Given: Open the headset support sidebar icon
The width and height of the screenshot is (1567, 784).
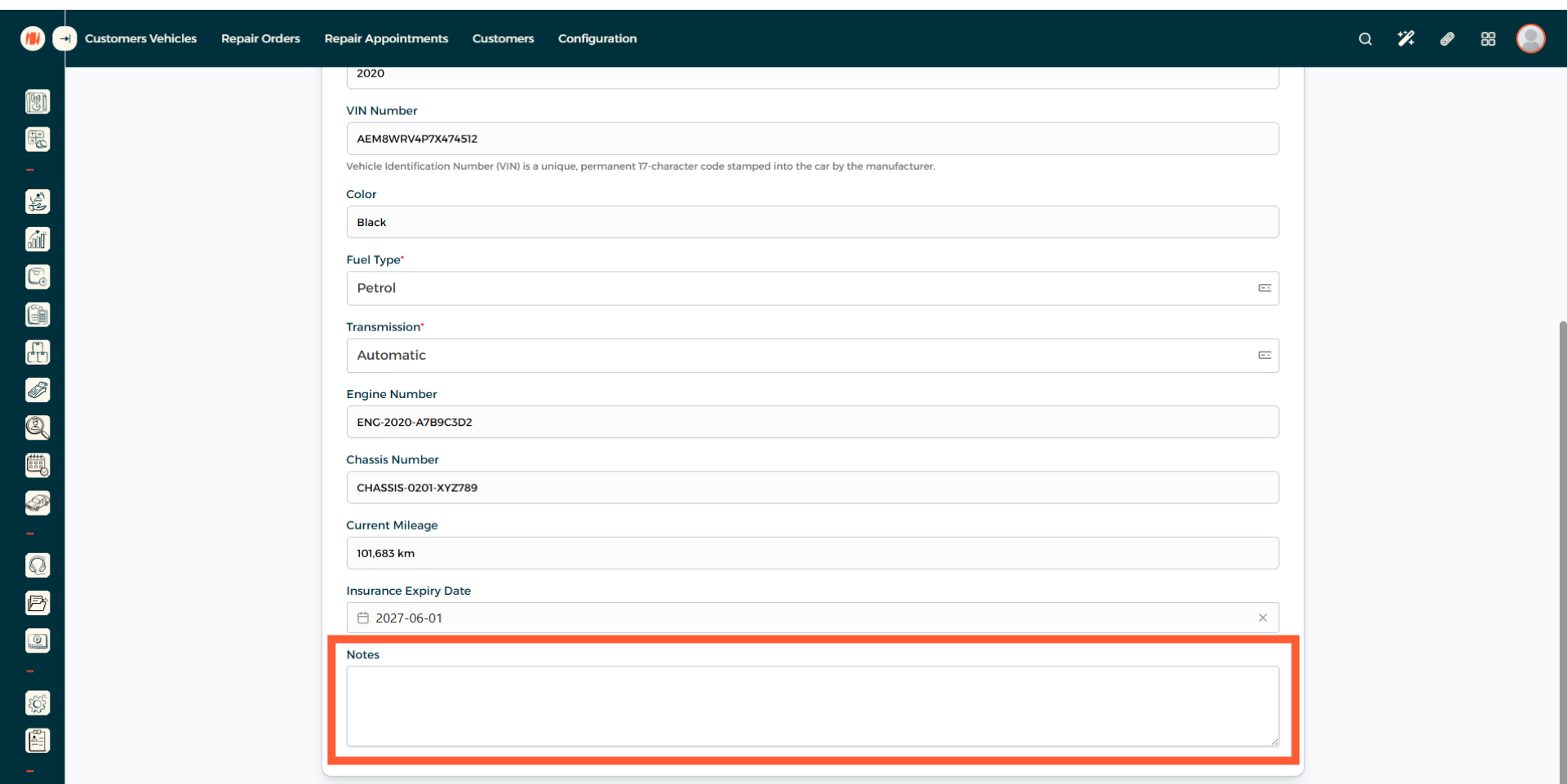Looking at the screenshot, I should (x=38, y=565).
